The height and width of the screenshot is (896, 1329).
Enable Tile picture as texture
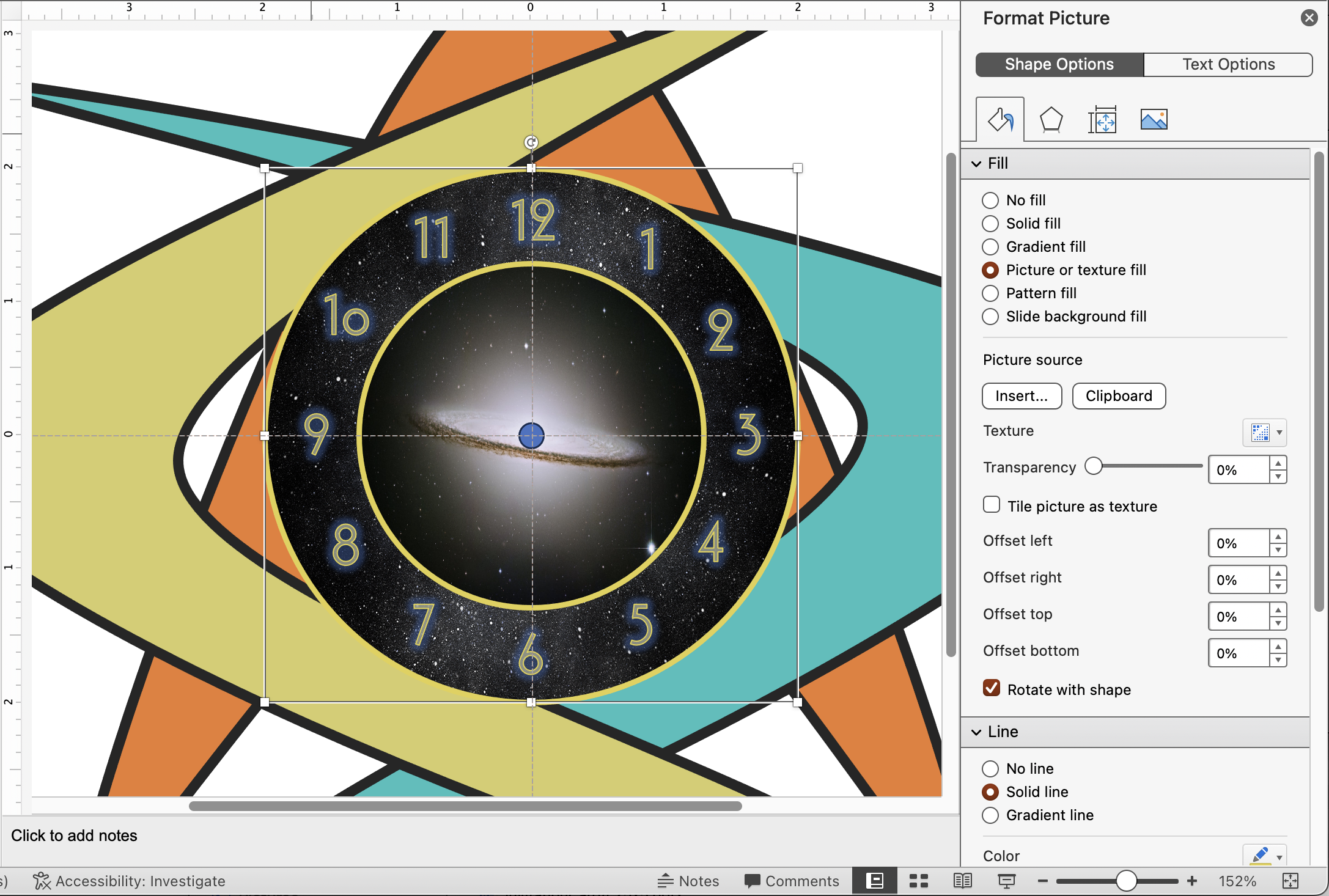tap(991, 504)
